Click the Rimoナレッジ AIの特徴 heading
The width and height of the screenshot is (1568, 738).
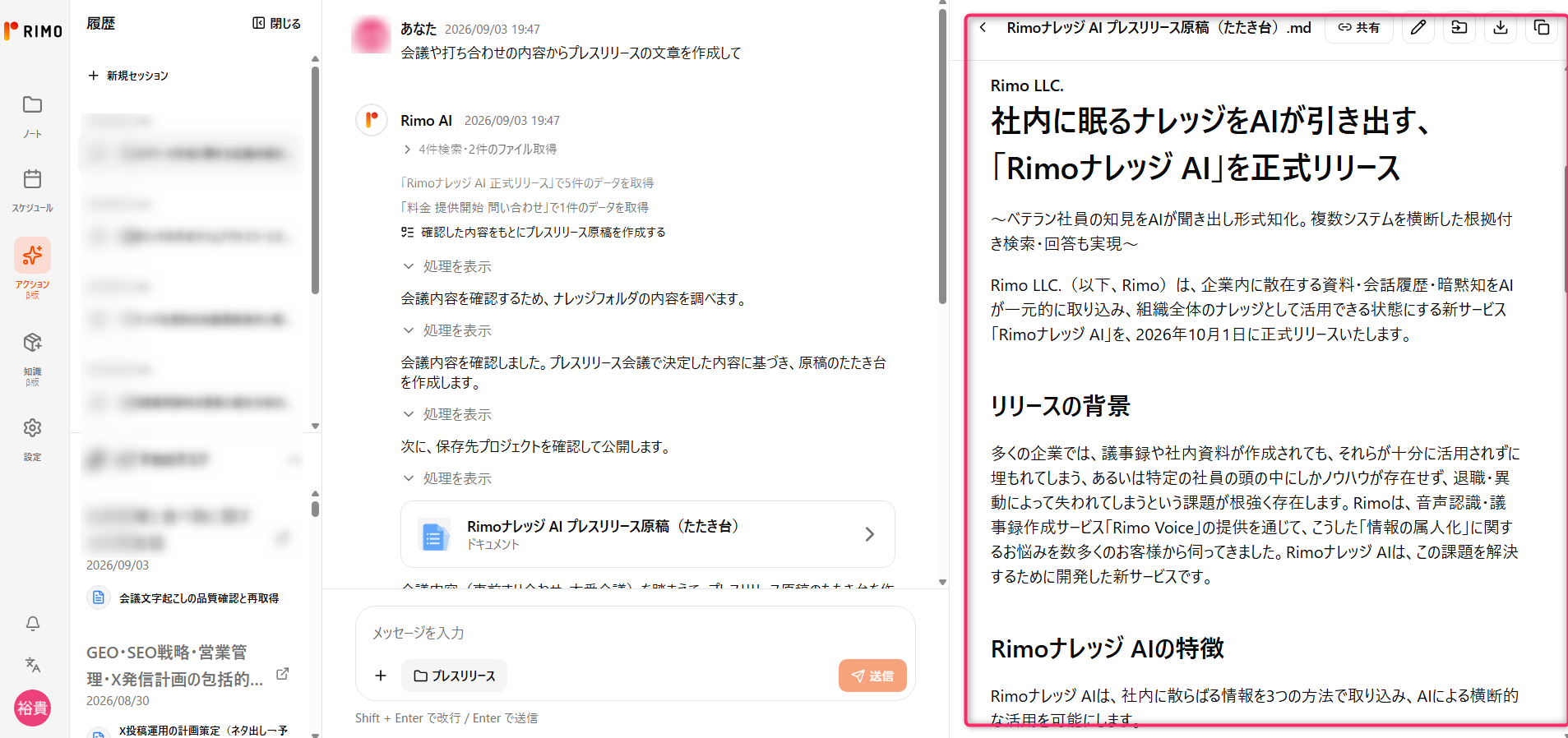(1107, 648)
